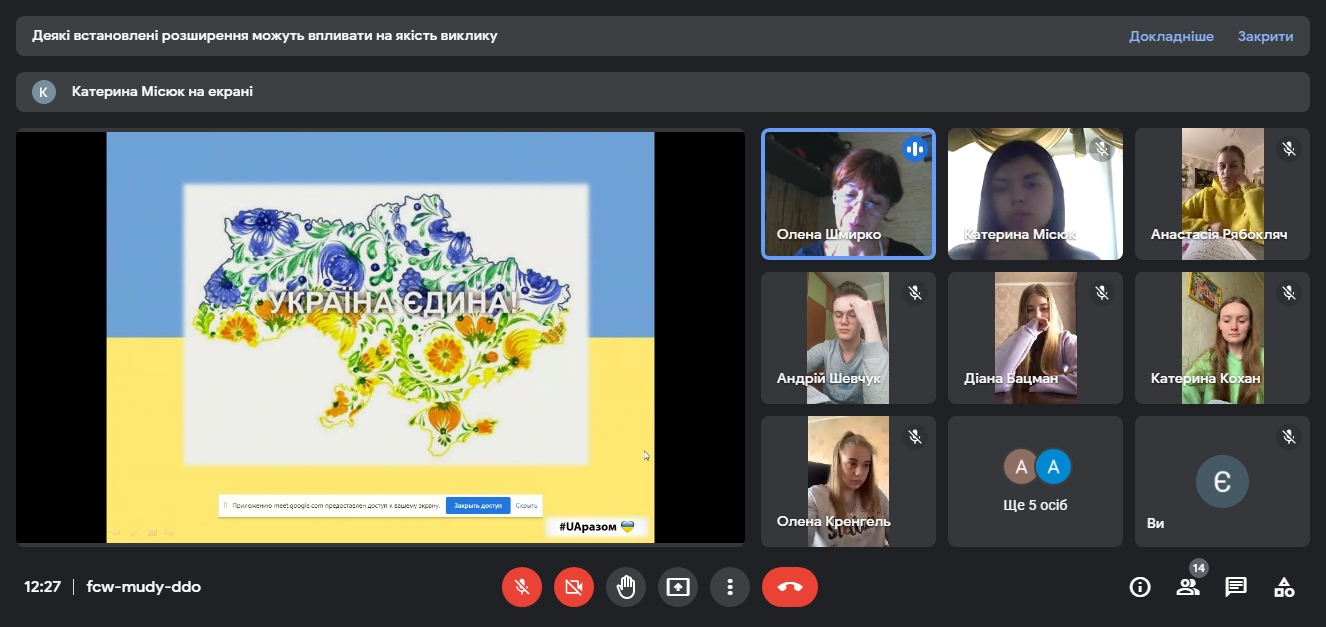Screen dimensions: 1326x627
Task: Show participants list people icon
Action: click(1187, 587)
